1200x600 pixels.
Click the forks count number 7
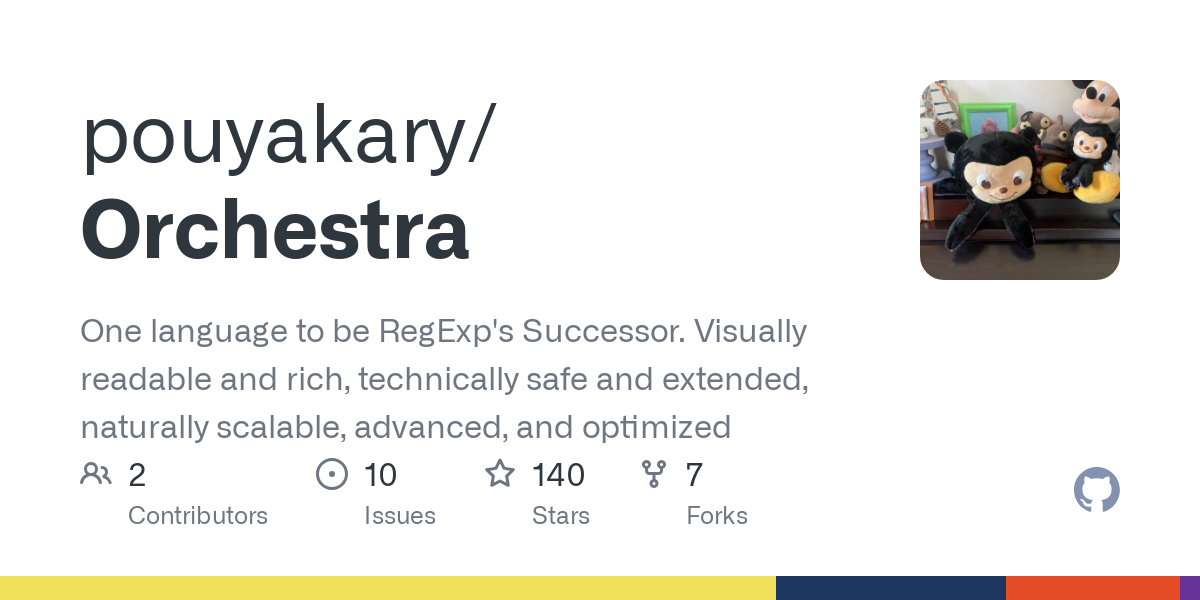[x=694, y=474]
